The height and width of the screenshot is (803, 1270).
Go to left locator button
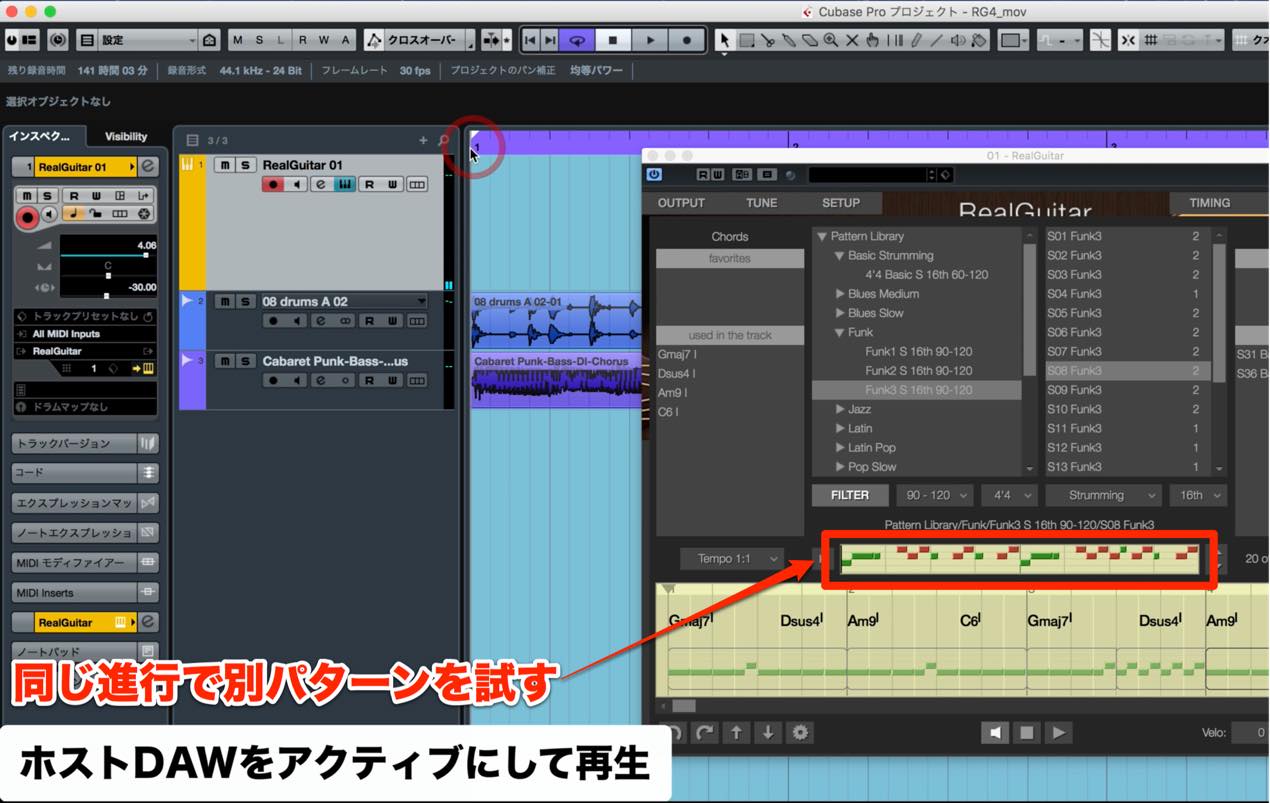[531, 40]
